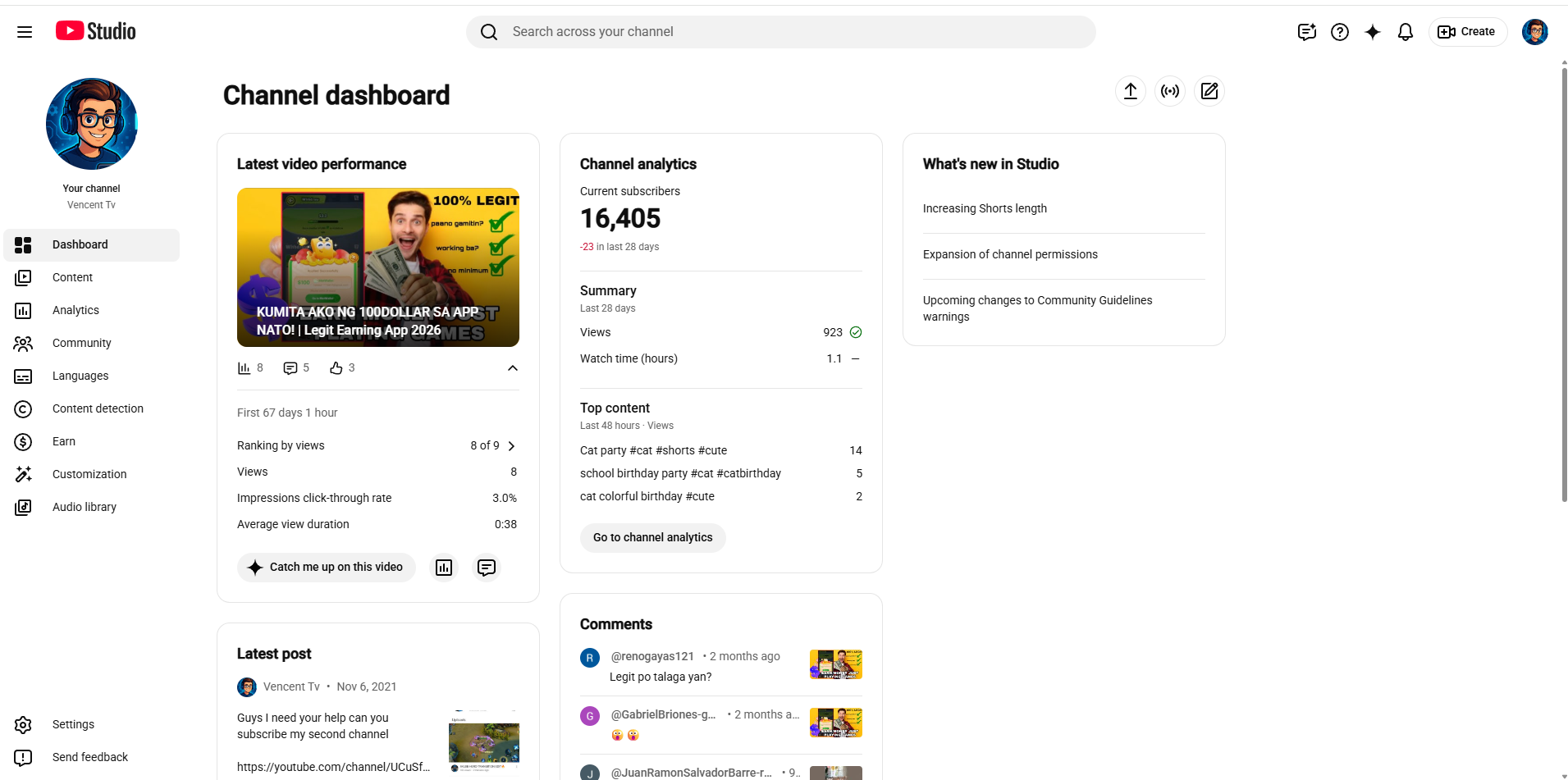Click Vencent Tv avatar in Latest post
This screenshot has width=1568, height=780.
pos(247,687)
